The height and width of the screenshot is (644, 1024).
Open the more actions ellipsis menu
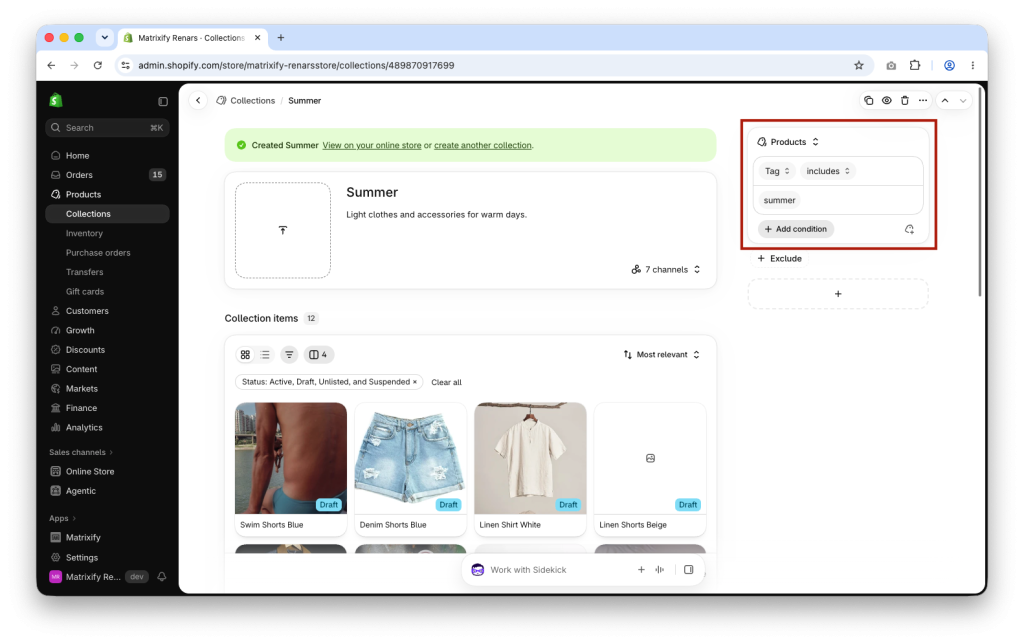[x=923, y=101]
